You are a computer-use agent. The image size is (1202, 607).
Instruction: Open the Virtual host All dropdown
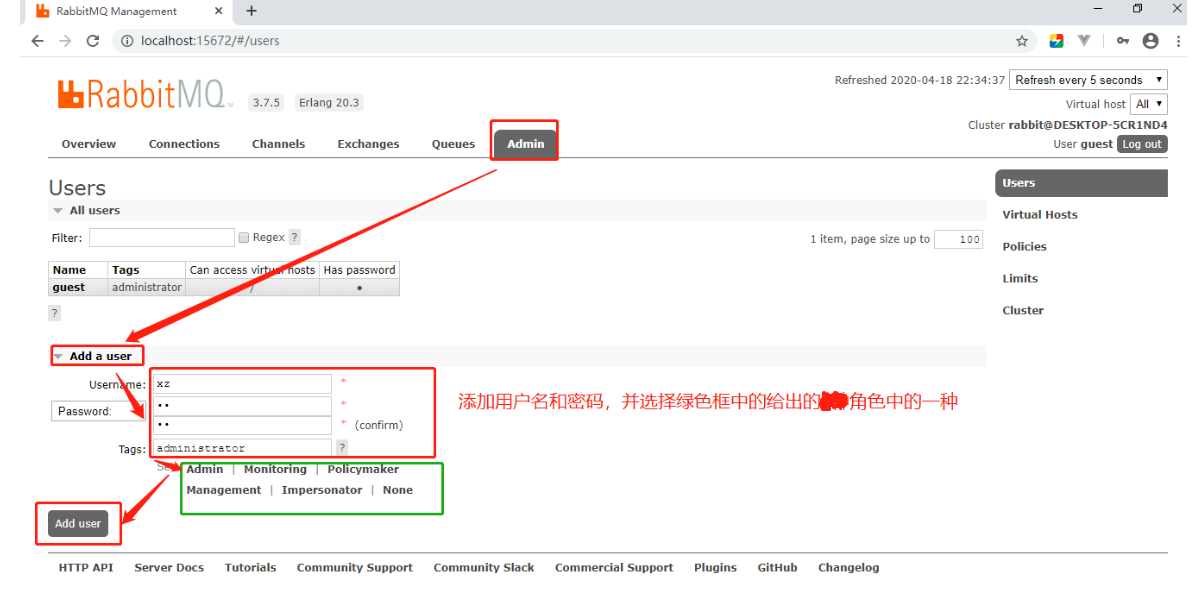[x=1149, y=104]
